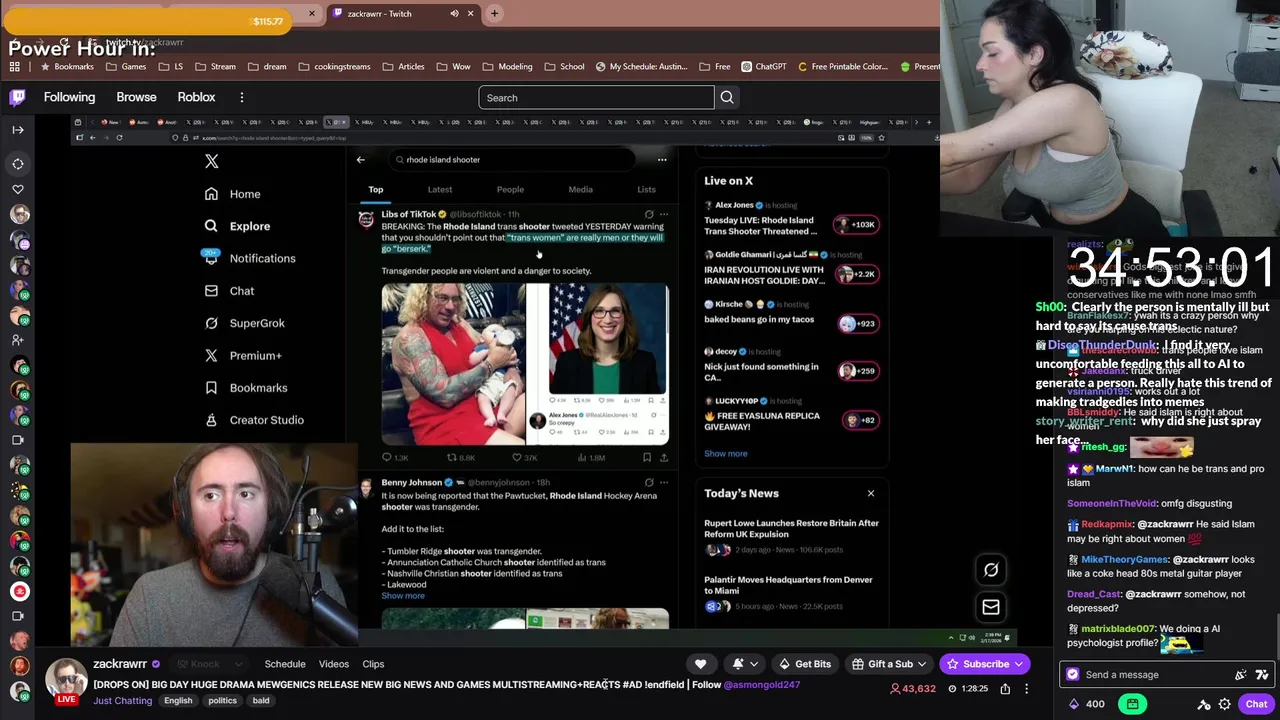Claim the green channel points bonus chest
The image size is (1280, 720).
(1132, 704)
